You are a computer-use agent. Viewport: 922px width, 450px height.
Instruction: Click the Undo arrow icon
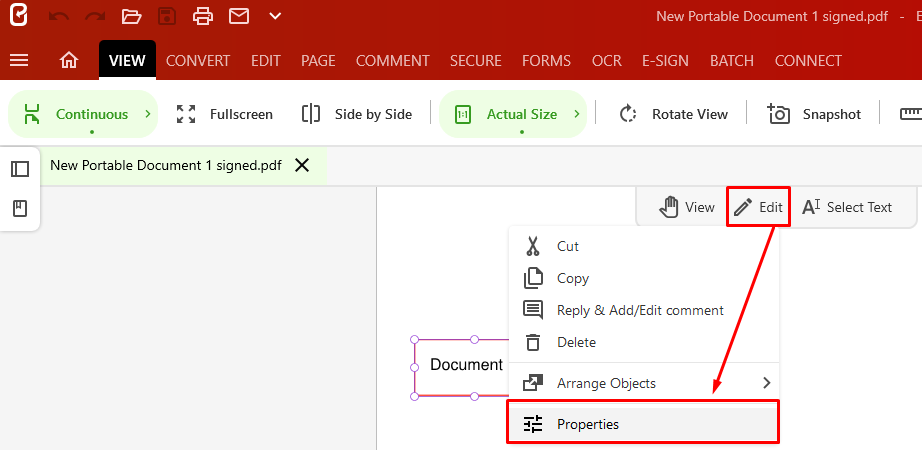point(59,16)
